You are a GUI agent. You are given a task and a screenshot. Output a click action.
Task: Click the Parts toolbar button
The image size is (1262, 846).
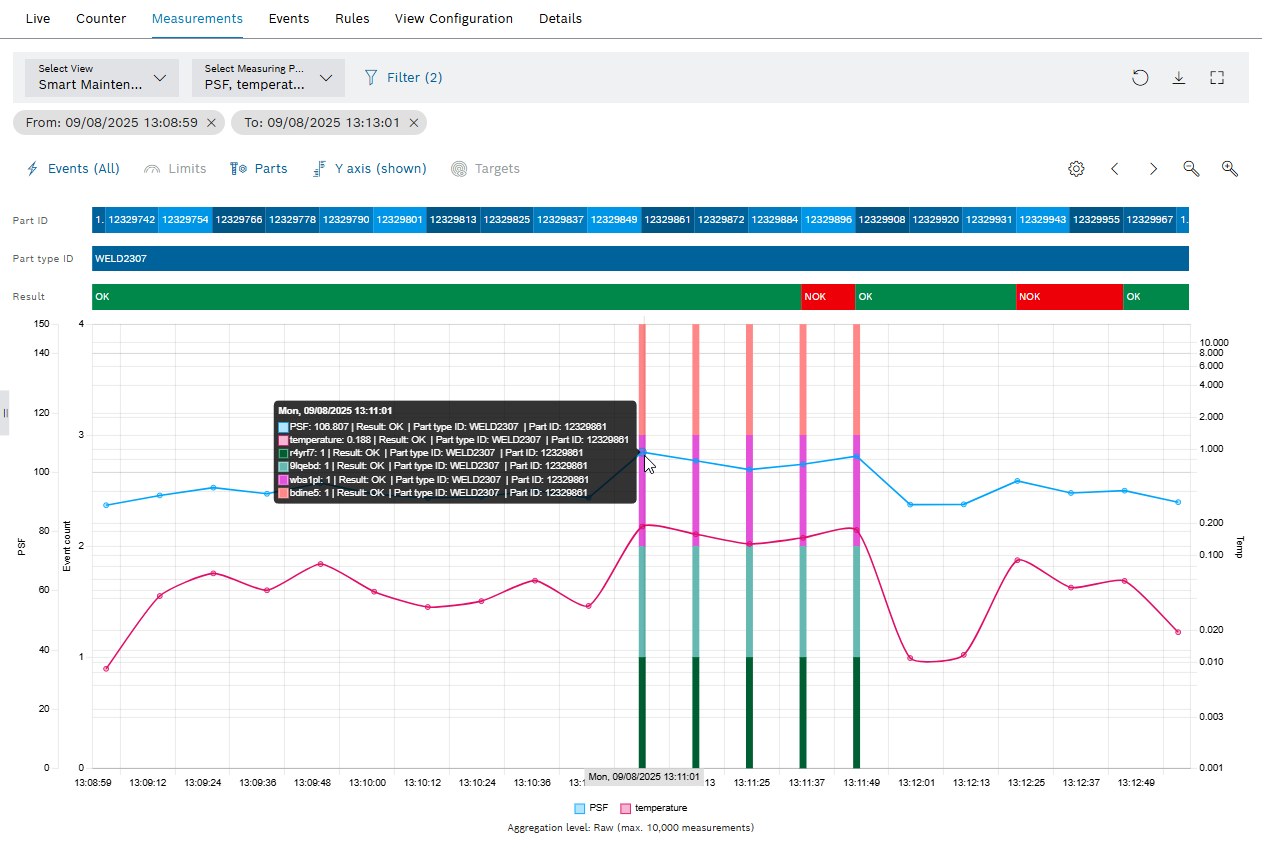point(259,168)
